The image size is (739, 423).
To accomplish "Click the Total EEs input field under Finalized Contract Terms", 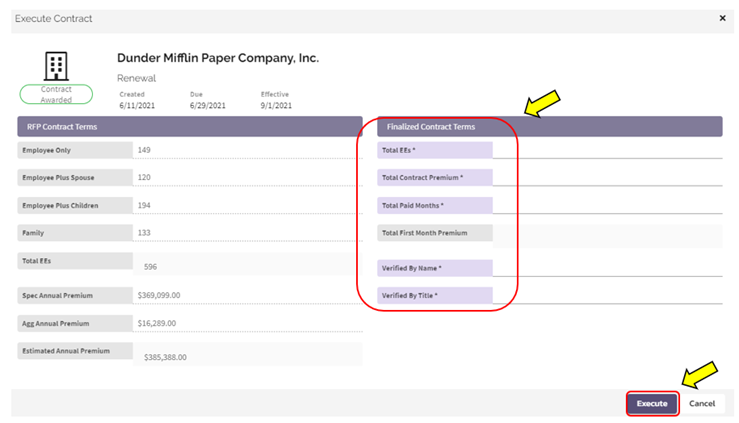I will point(608,150).
